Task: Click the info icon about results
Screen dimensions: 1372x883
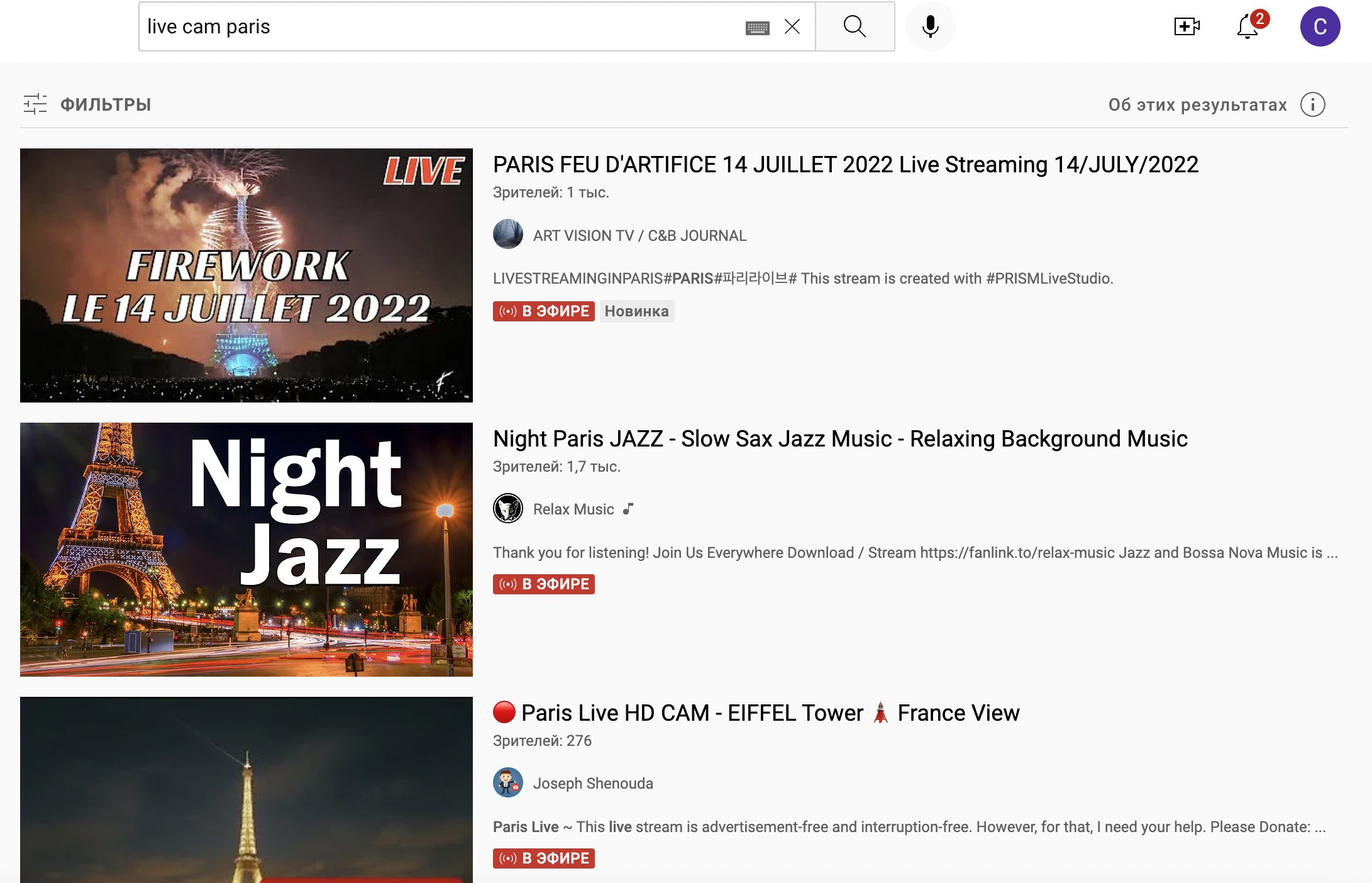Action: coord(1312,104)
